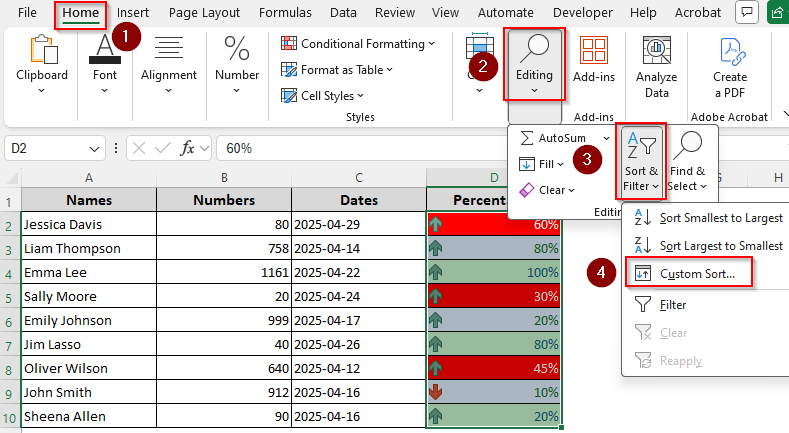Click formula bar showing 60%
789x433 pixels.
pyautogui.click(x=362, y=148)
